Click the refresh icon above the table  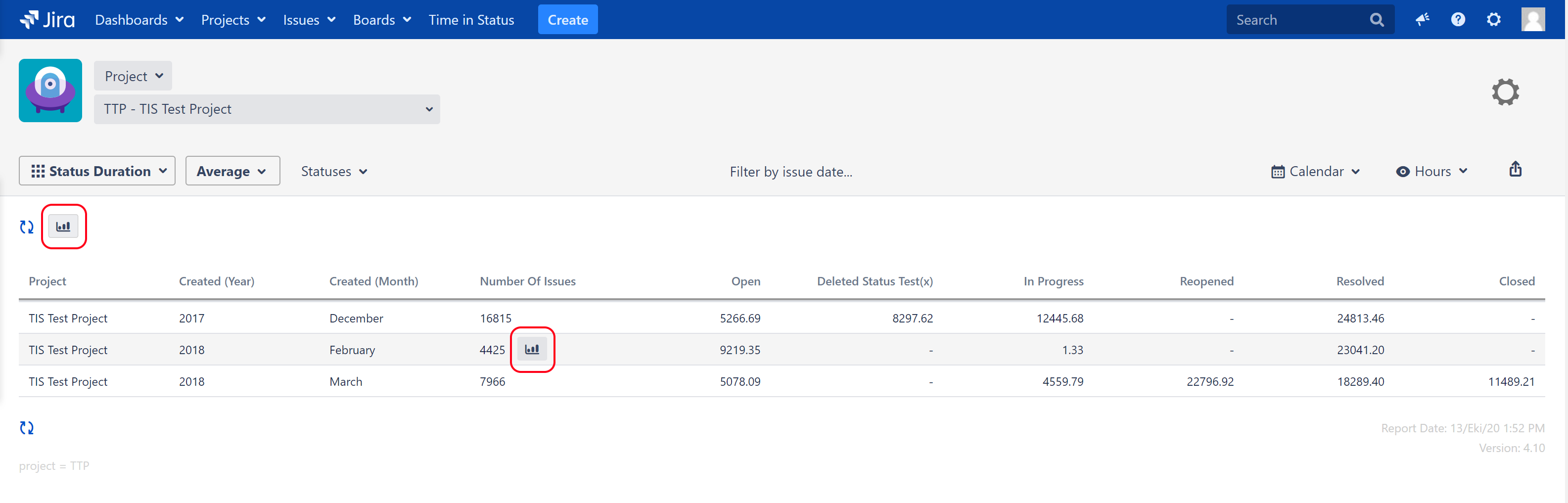click(27, 227)
